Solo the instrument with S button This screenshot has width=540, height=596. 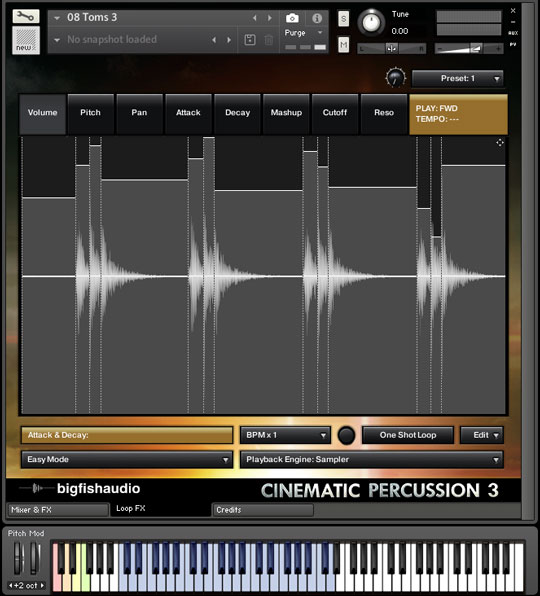pos(344,19)
